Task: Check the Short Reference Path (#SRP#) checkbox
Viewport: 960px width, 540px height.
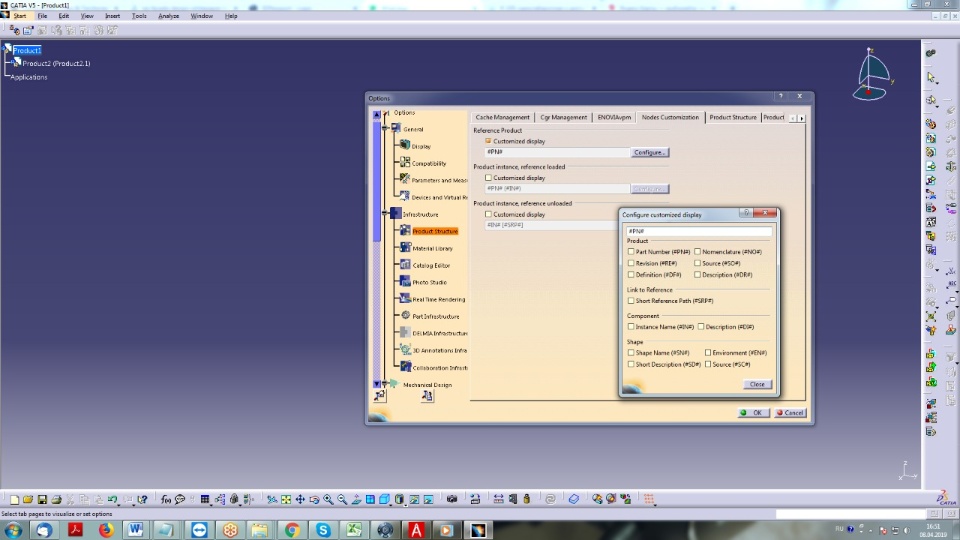Action: (631, 301)
